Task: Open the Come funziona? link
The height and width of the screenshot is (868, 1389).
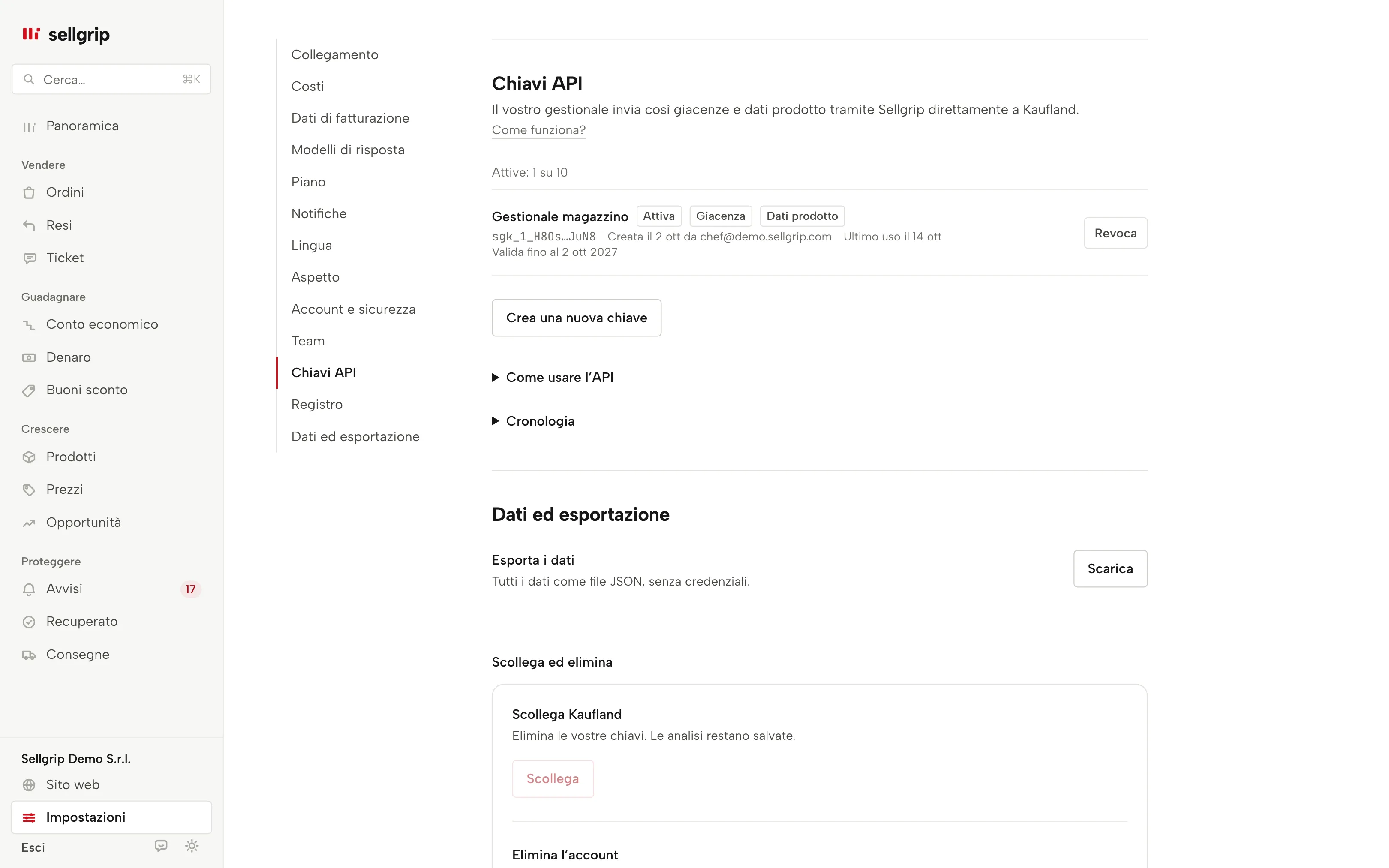Action: pyautogui.click(x=538, y=130)
